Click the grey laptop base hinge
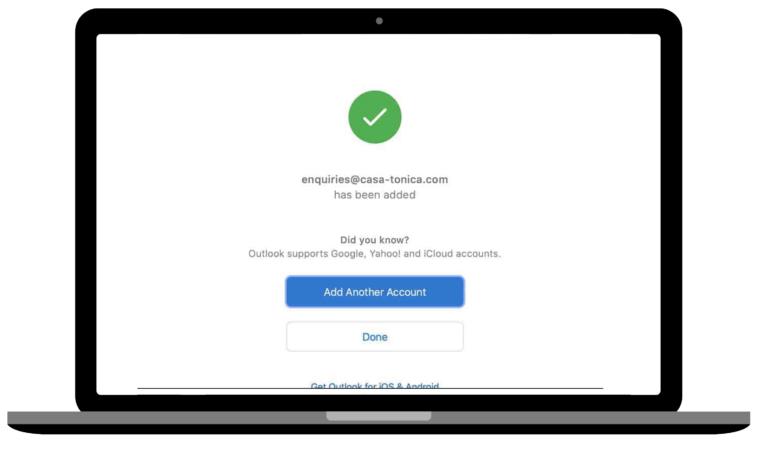This screenshot has width=768, height=458. 379,418
